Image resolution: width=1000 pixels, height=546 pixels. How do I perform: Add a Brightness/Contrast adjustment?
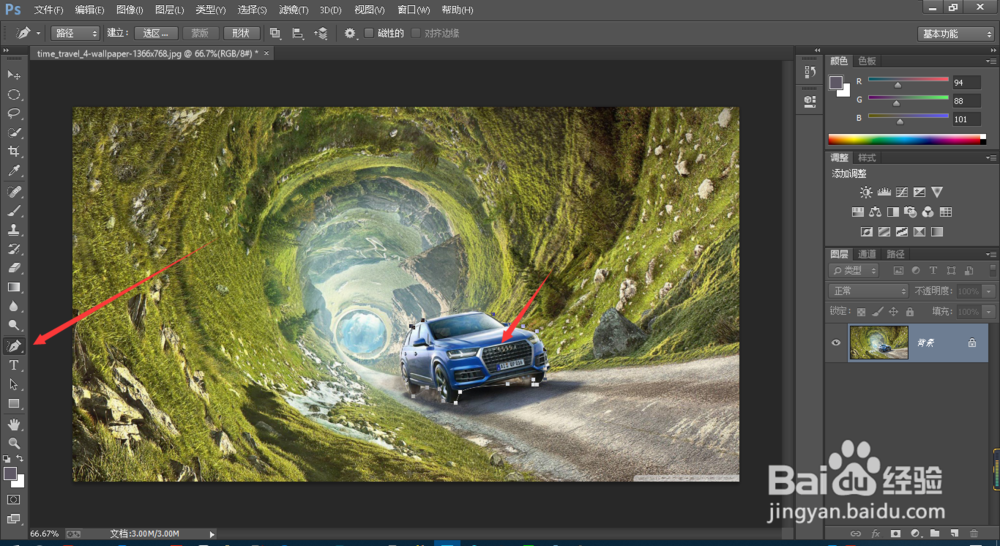(x=866, y=192)
